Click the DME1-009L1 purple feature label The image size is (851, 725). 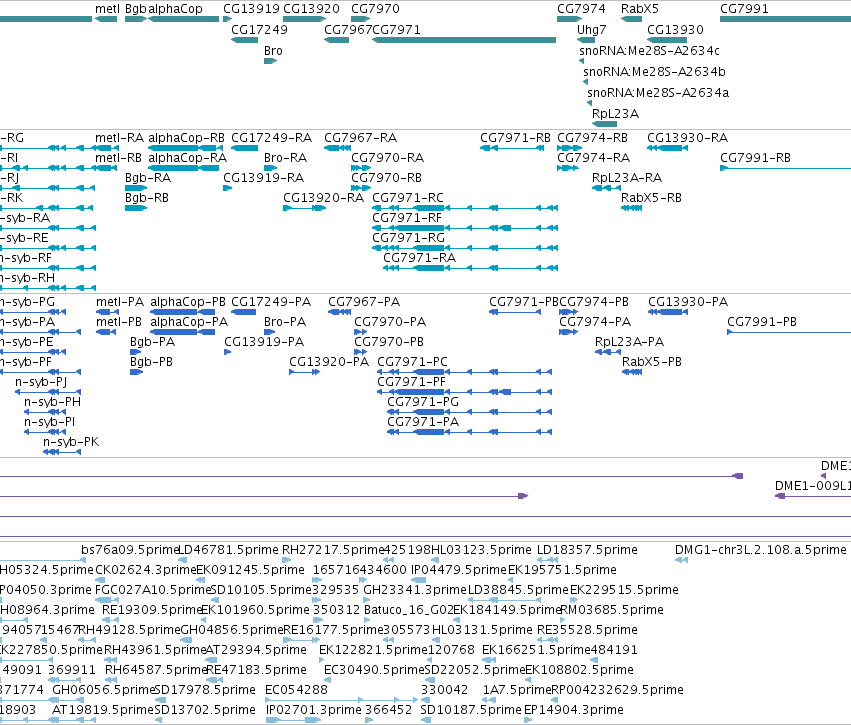tap(812, 486)
